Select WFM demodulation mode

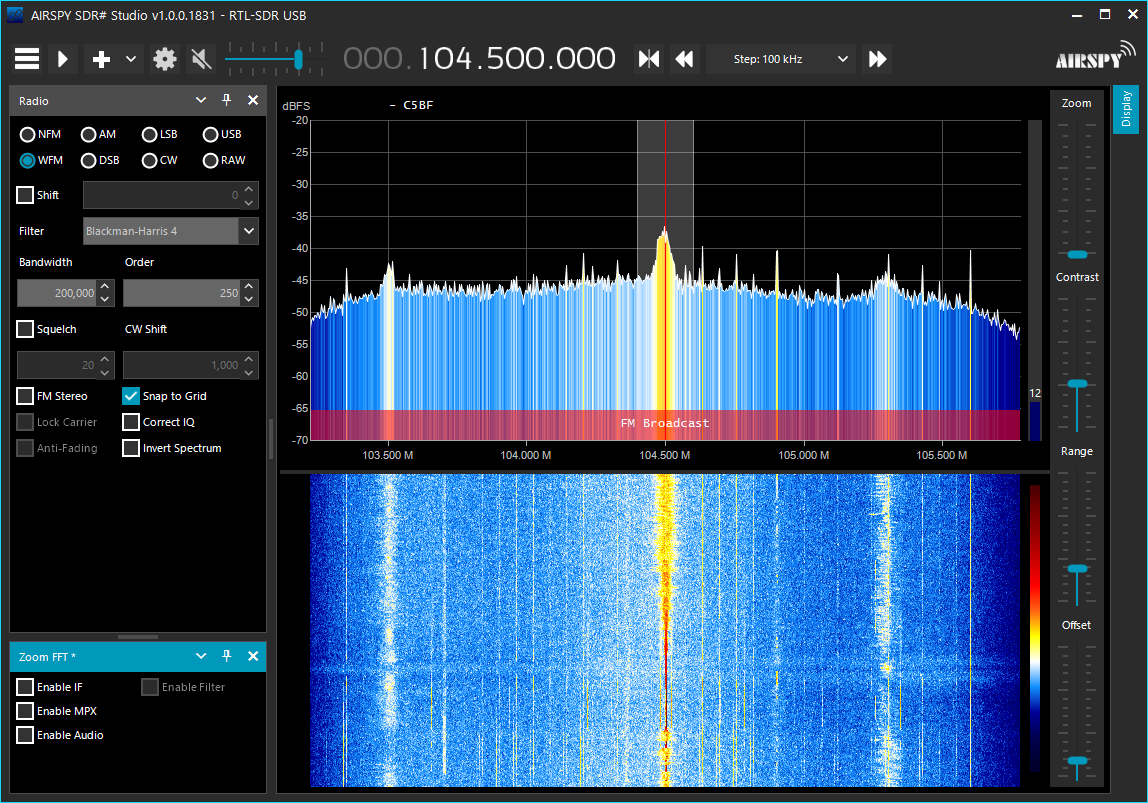point(41,160)
